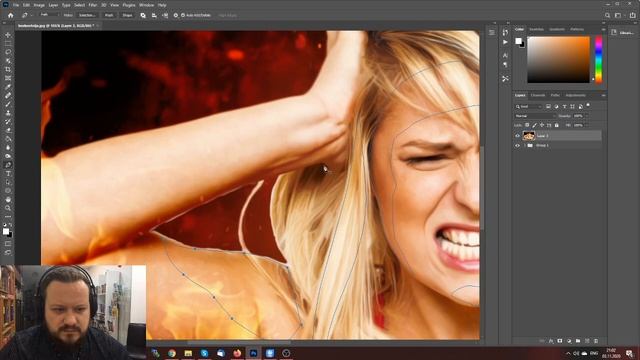Viewport: 640px width, 360px height.
Task: Open the Color panel flyout menu
Action: 603,29
